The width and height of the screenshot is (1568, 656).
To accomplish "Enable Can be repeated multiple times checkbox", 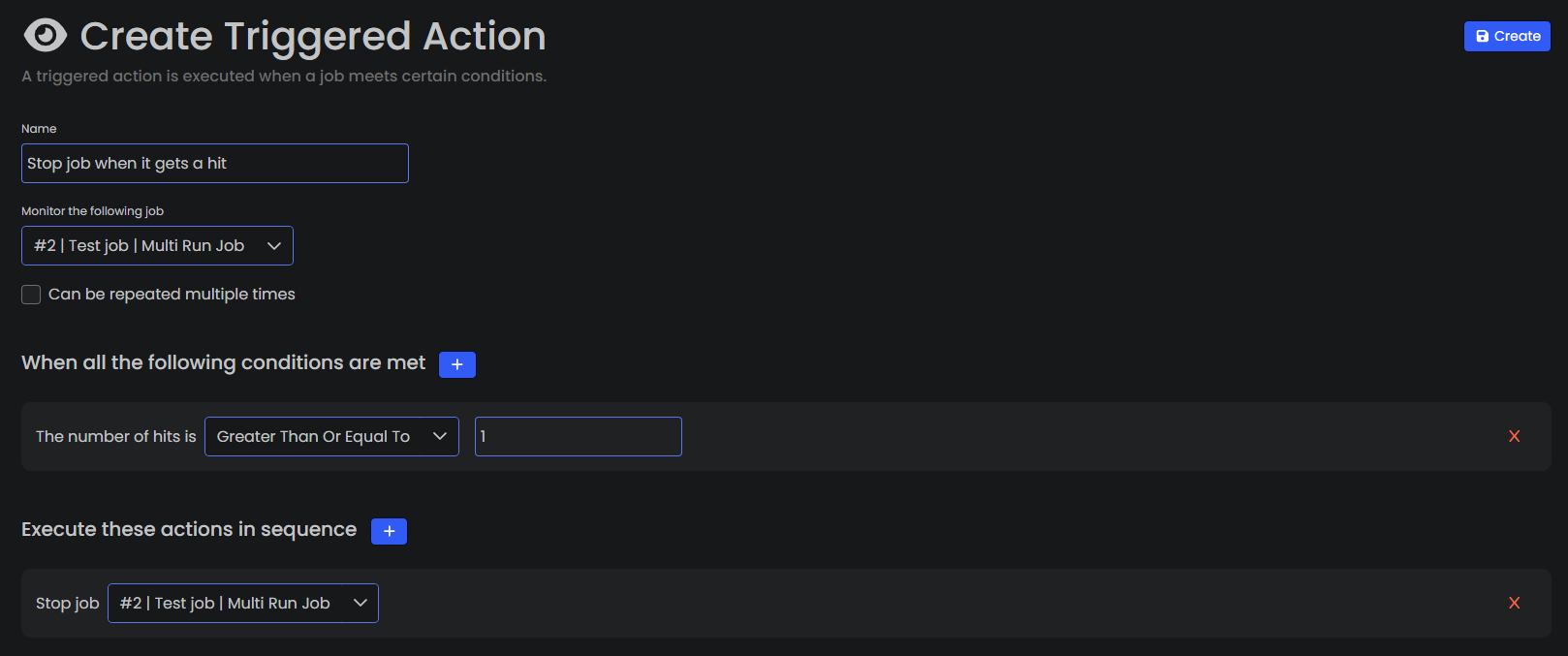I will click(x=31, y=295).
